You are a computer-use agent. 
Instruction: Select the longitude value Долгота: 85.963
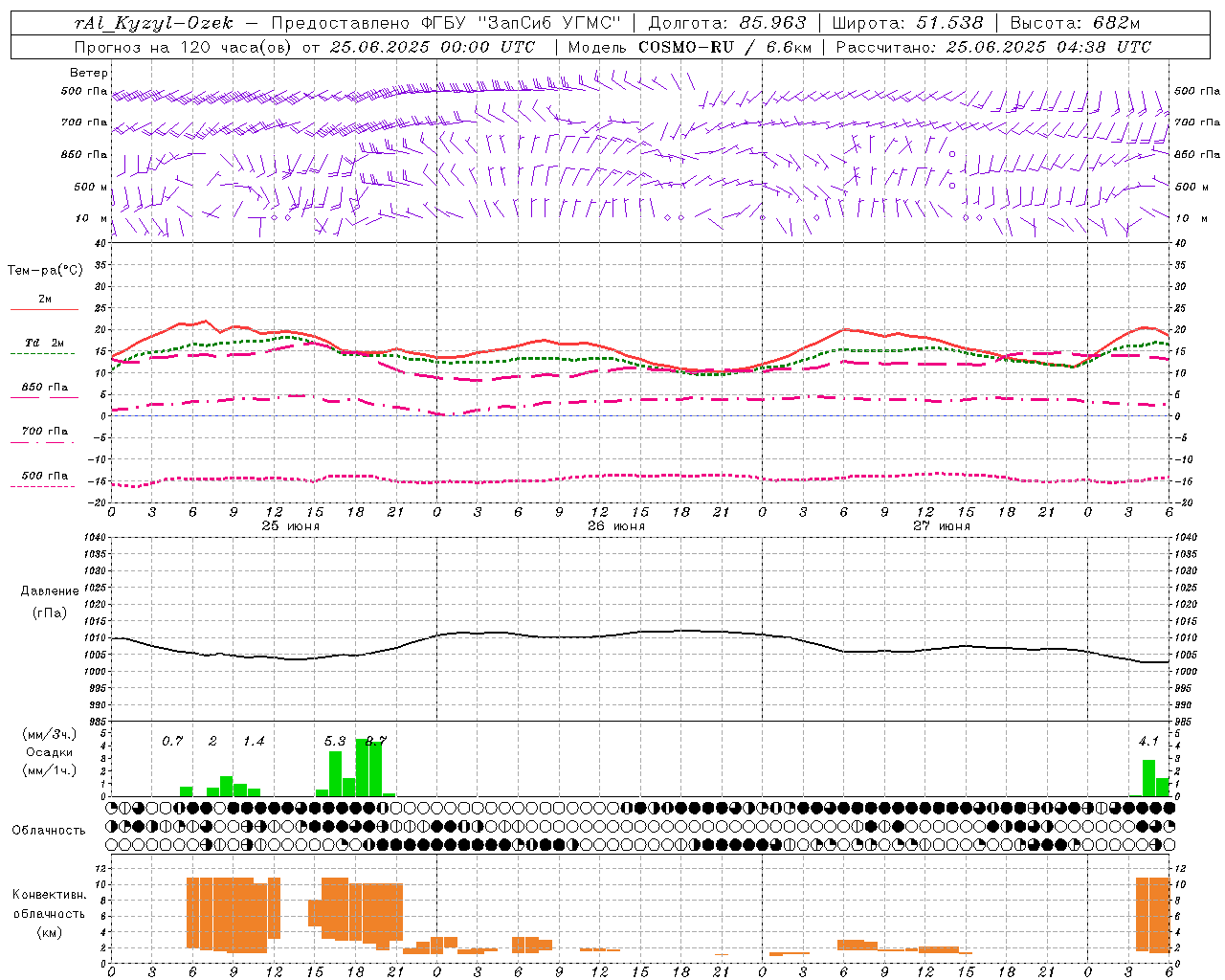pos(727,23)
